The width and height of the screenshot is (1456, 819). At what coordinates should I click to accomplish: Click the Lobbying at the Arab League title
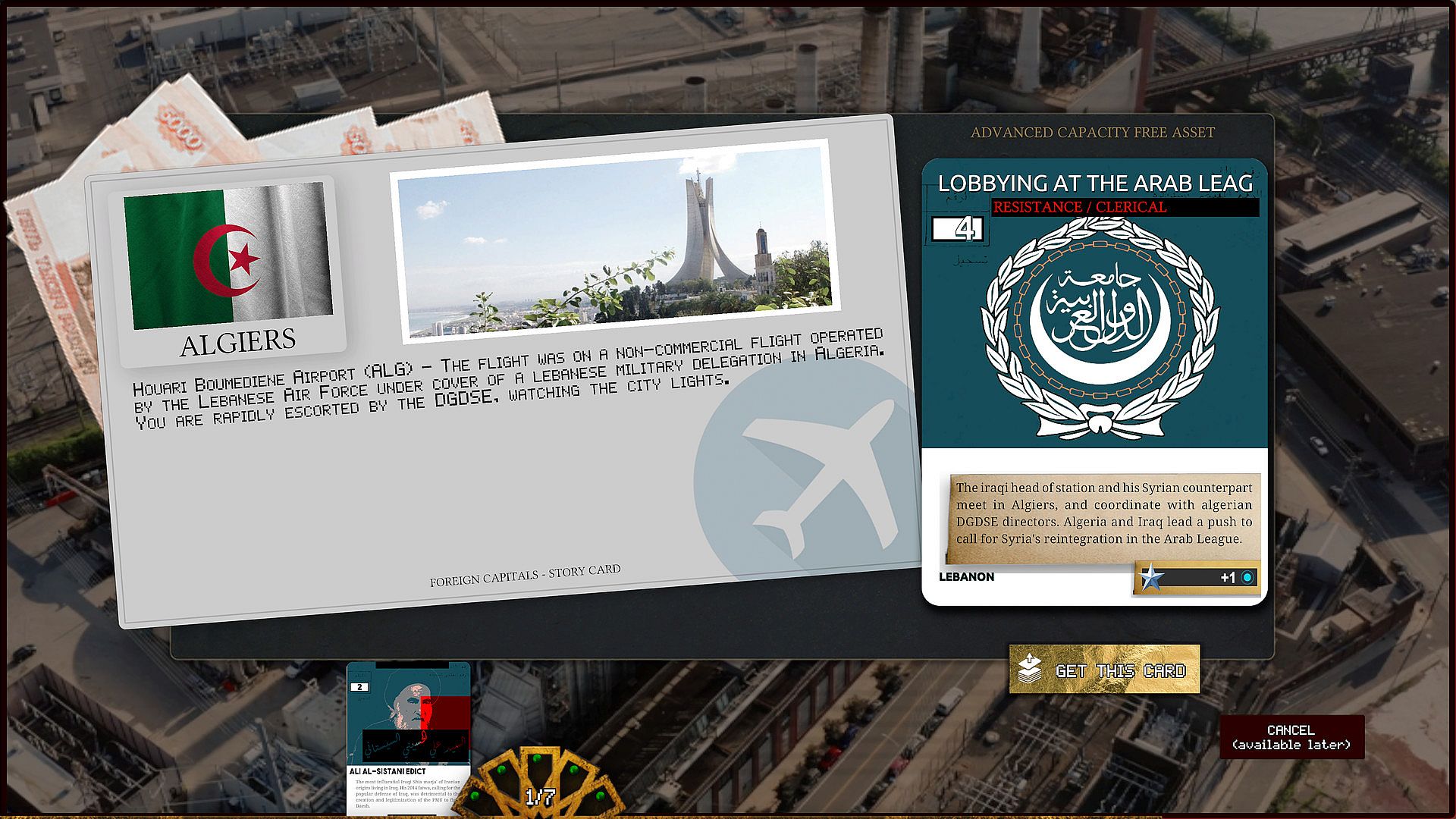coord(1094,183)
